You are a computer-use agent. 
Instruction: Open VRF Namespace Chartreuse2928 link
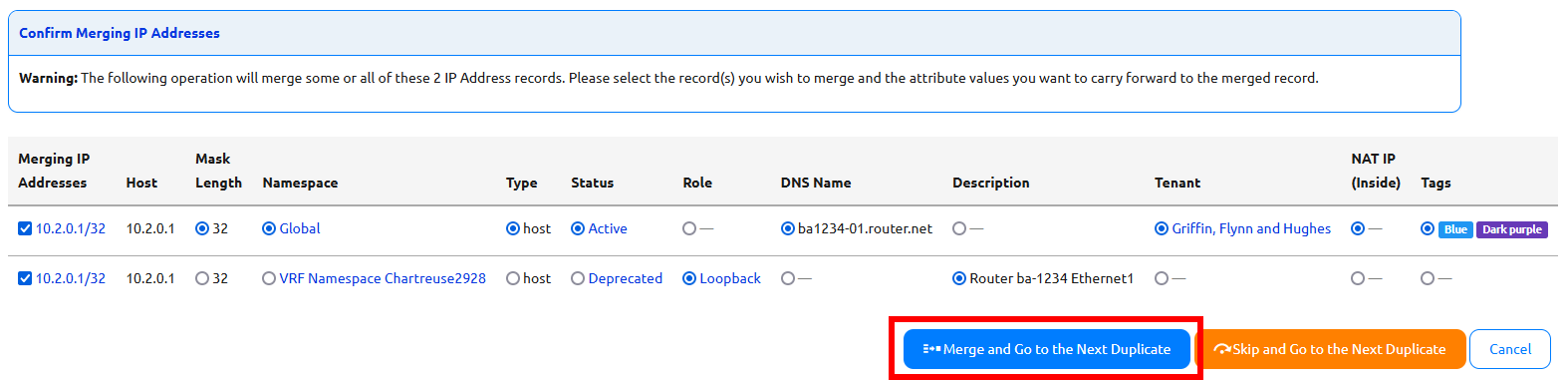tap(383, 278)
